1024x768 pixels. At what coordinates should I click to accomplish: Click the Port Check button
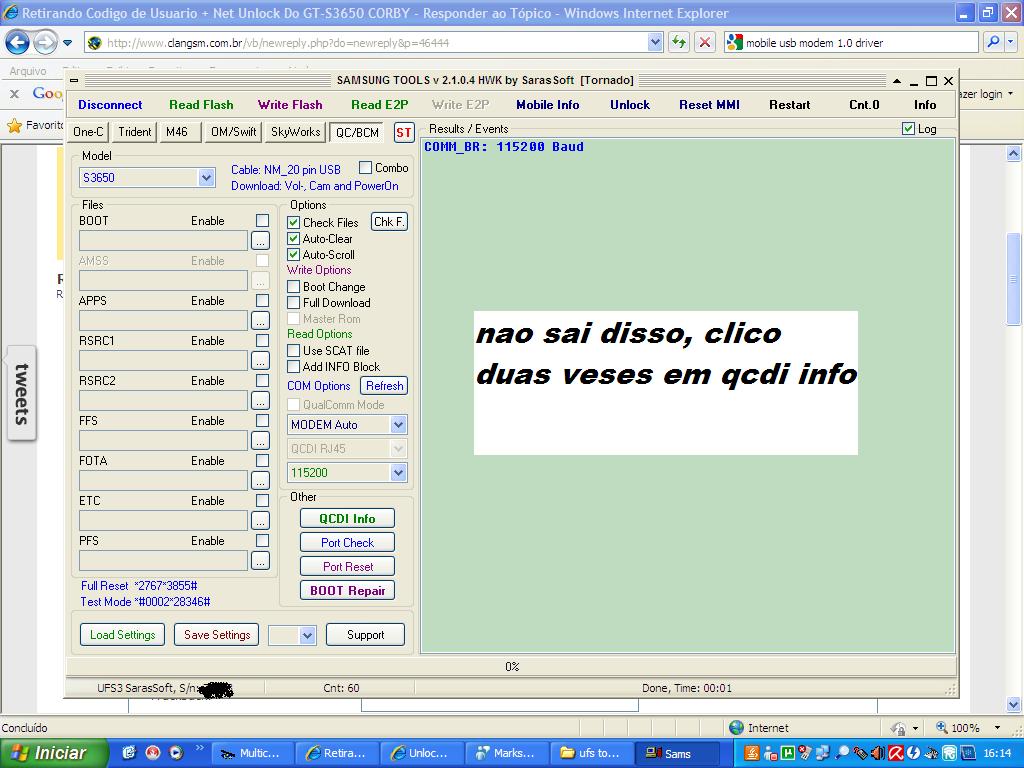coord(347,543)
